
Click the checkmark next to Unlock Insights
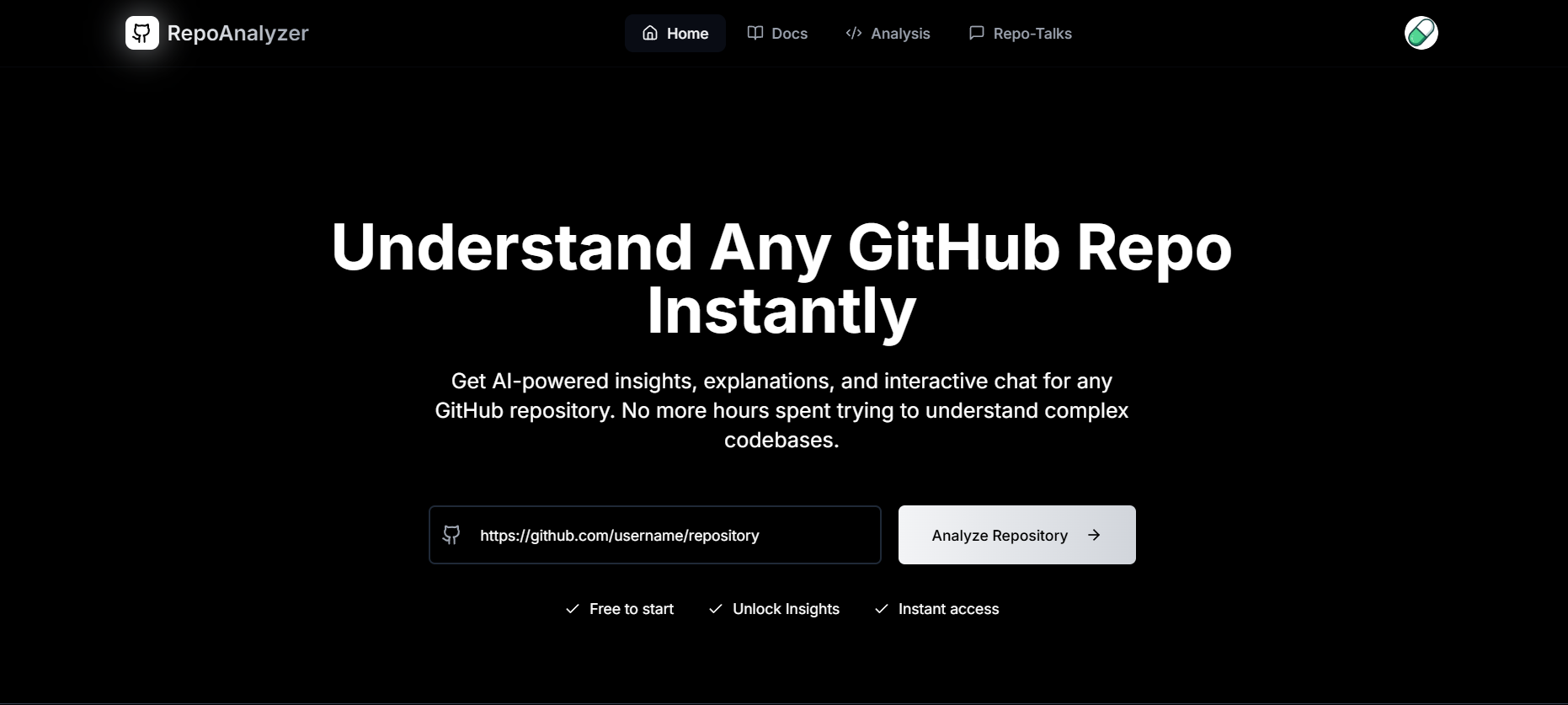tap(716, 609)
